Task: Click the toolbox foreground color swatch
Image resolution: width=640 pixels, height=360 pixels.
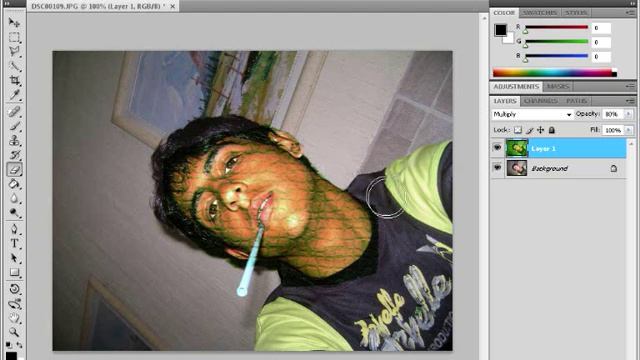Action: (x=11, y=356)
